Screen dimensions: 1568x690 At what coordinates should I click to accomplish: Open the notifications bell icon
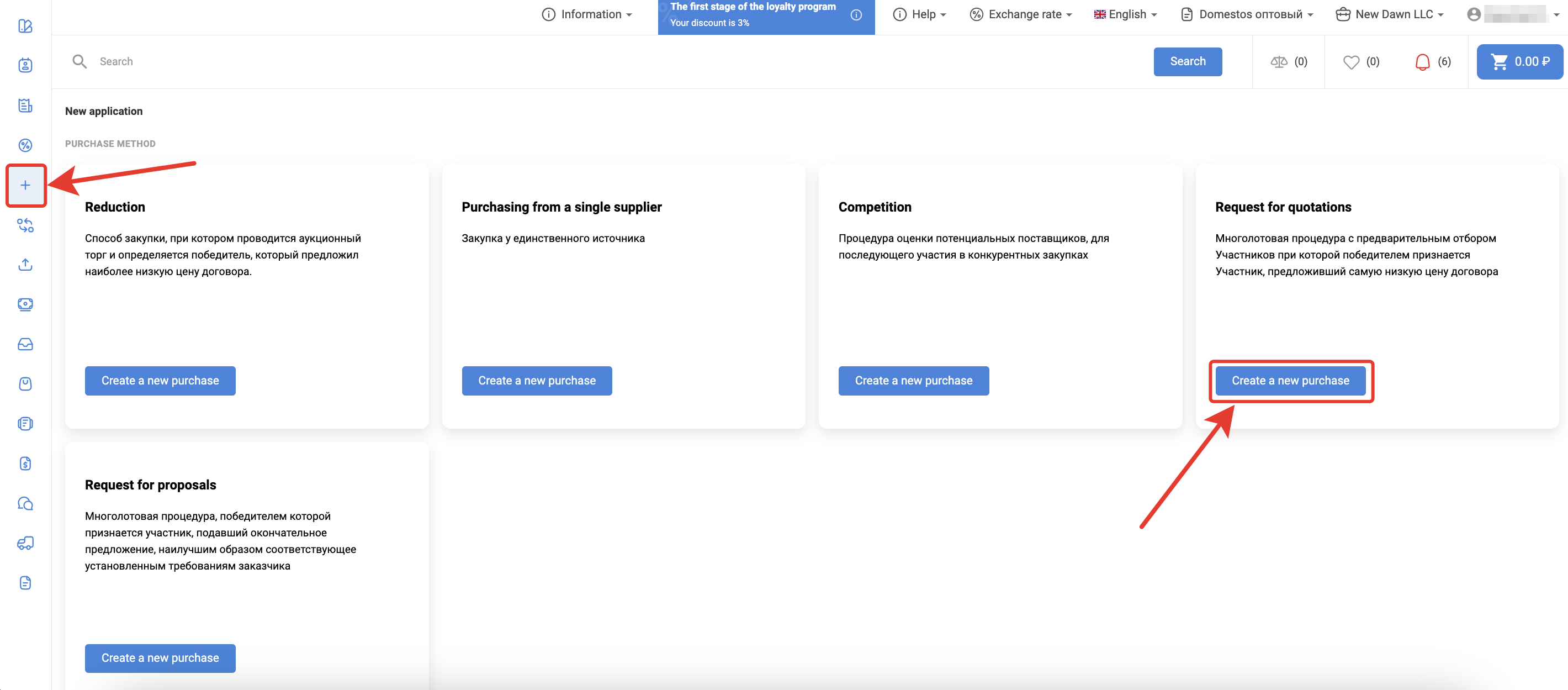point(1423,62)
